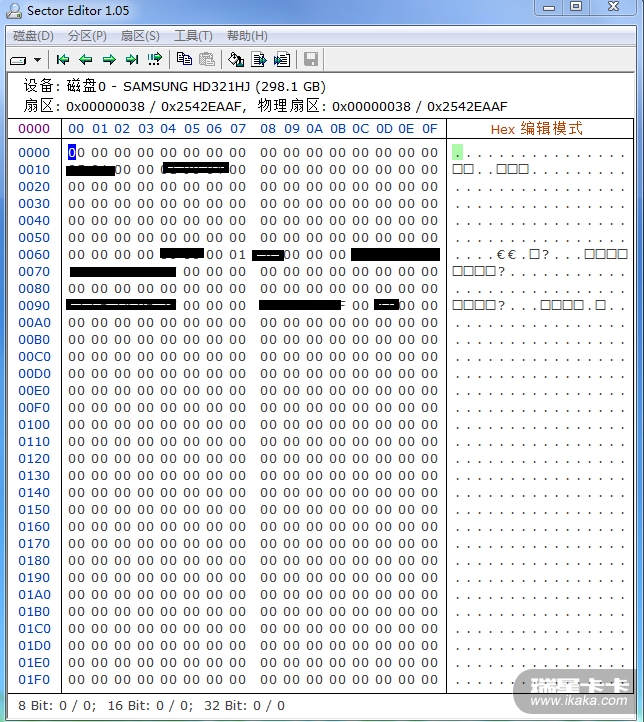
Task: Click highlighted green ASCII character in row 0000
Action: pos(457,152)
